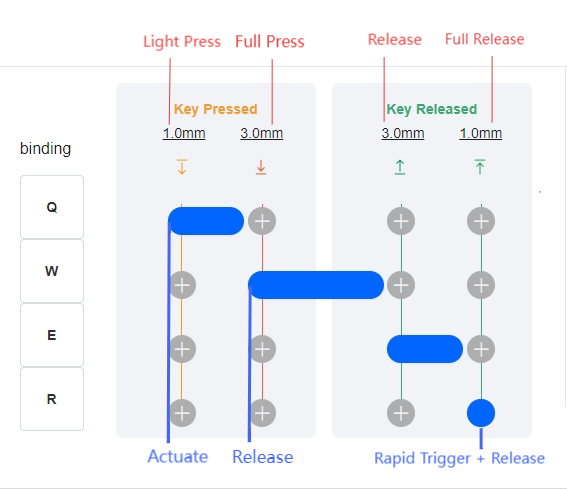This screenshot has height=489, width=567.
Task: Select the Q binding key
Action: tap(52, 207)
